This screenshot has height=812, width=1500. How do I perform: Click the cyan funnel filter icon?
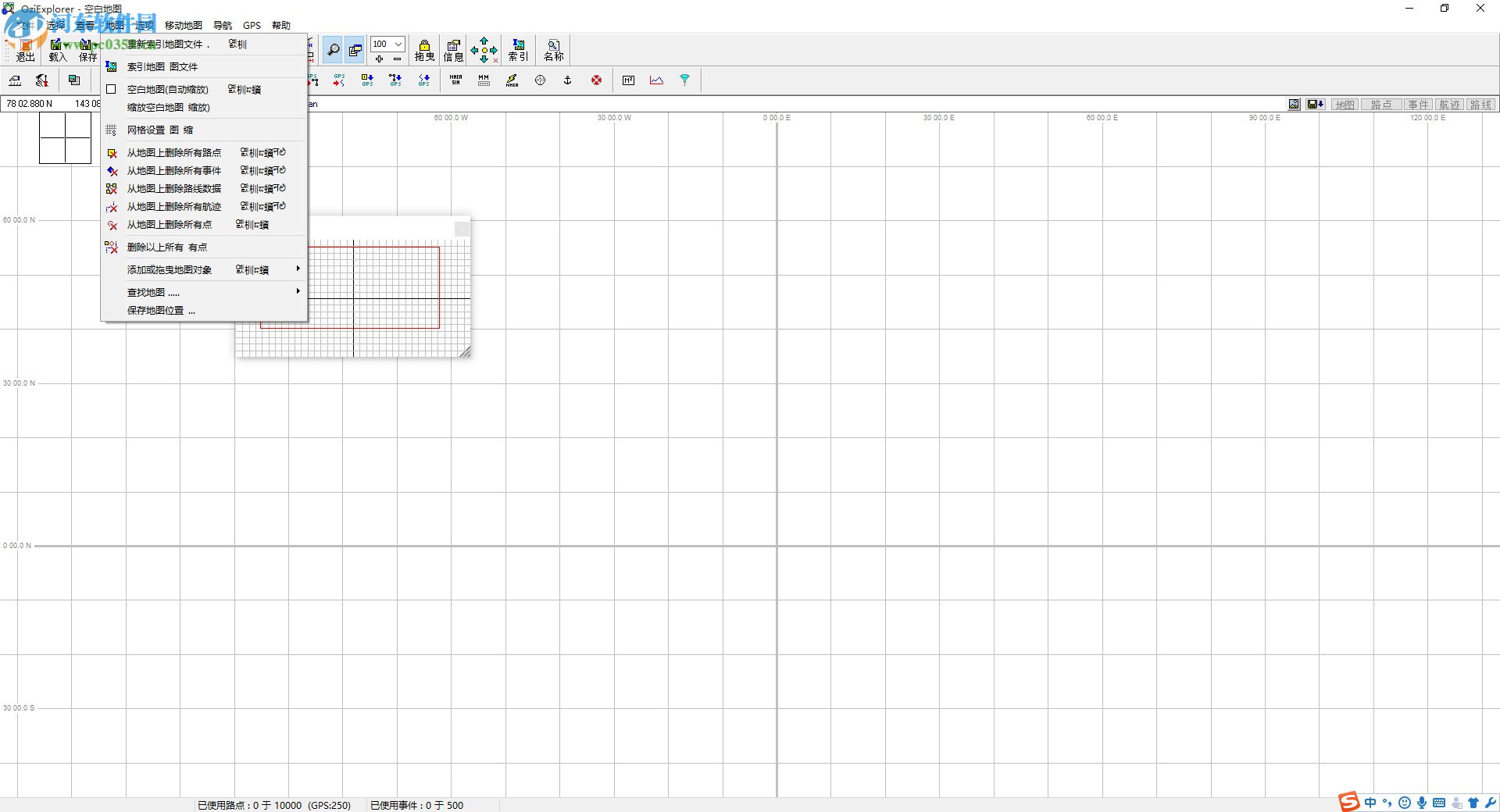(x=684, y=80)
